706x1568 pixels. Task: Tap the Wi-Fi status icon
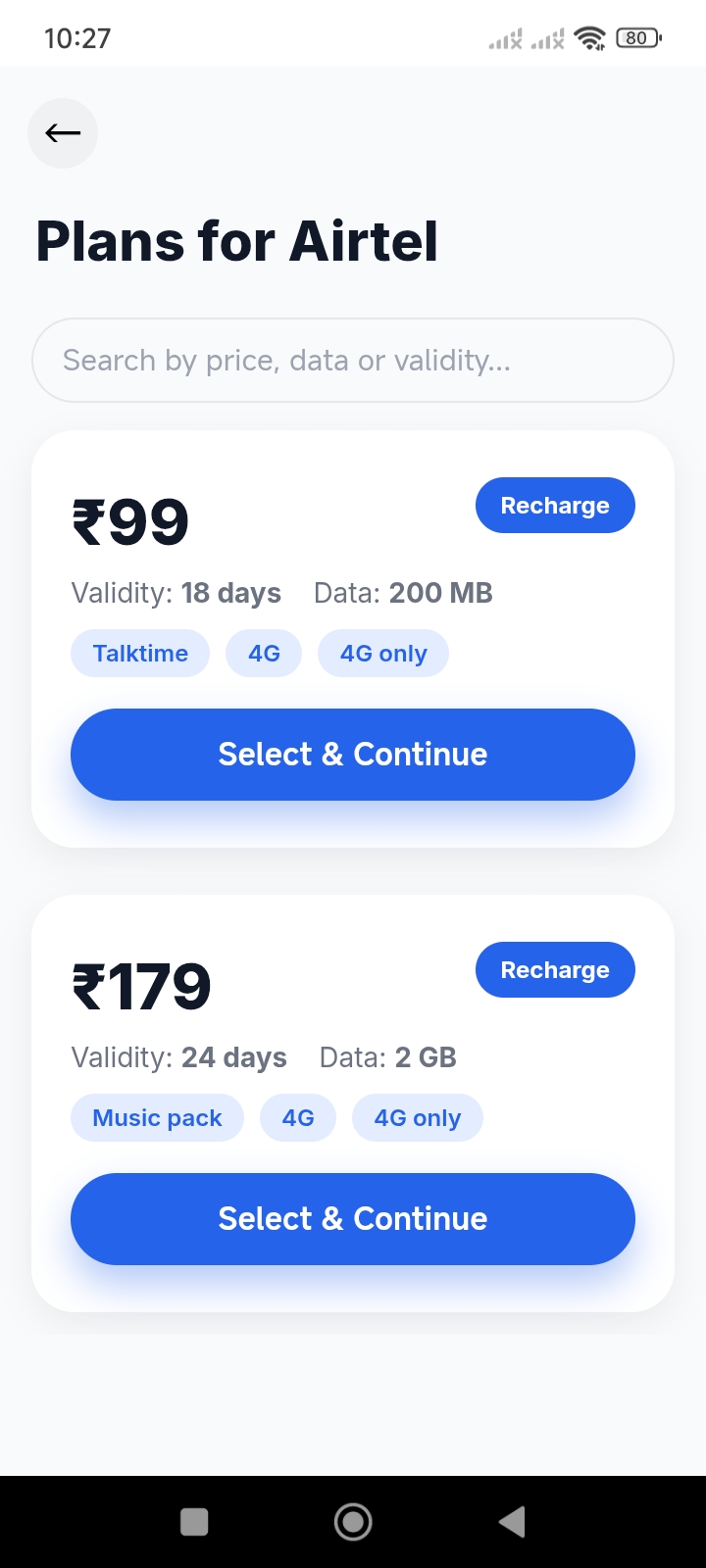(589, 38)
